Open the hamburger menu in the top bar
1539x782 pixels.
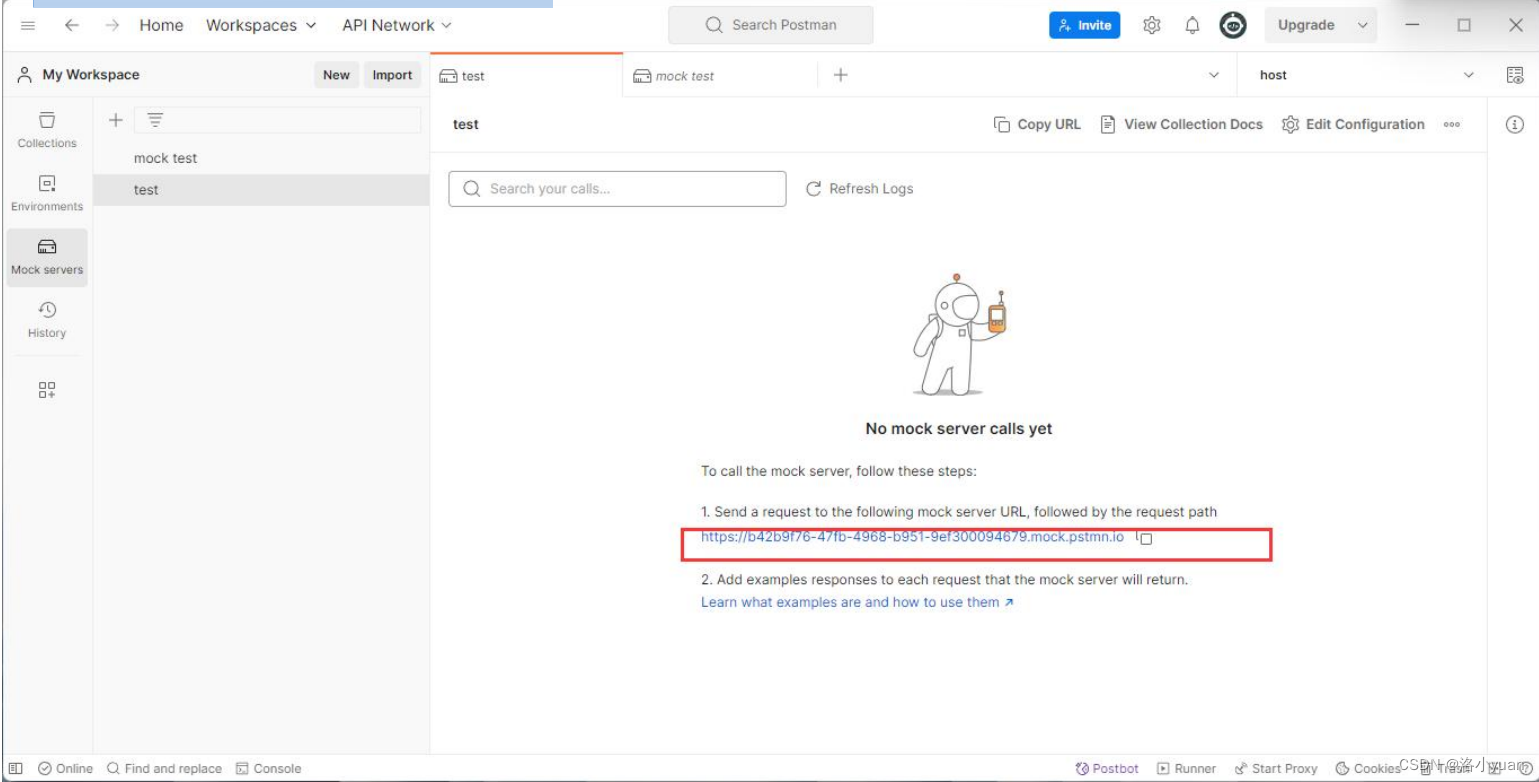(28, 25)
